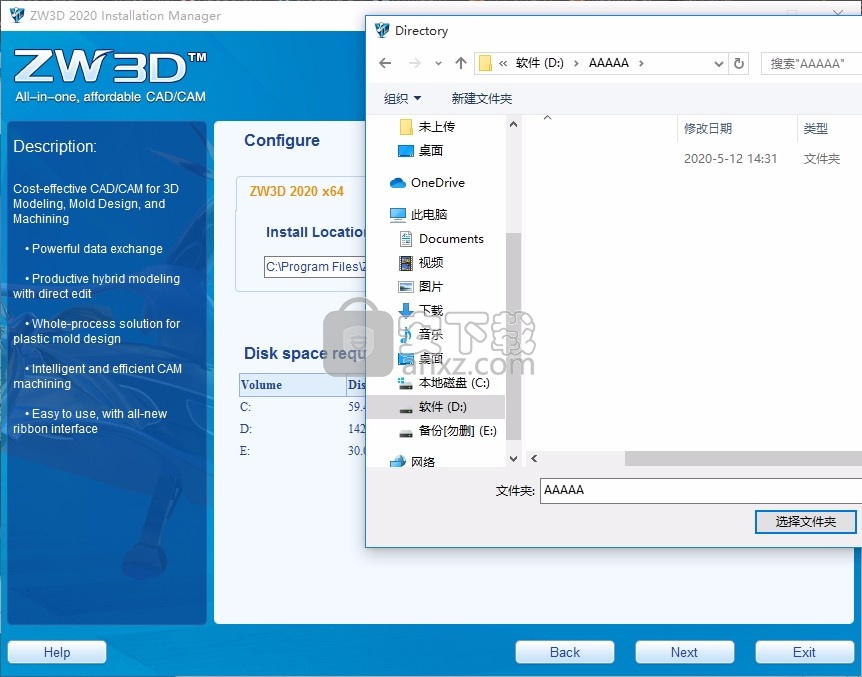The image size is (862, 677).
Task: Select 本地磁盘 (C:) drive
Action: pyautogui.click(x=454, y=383)
